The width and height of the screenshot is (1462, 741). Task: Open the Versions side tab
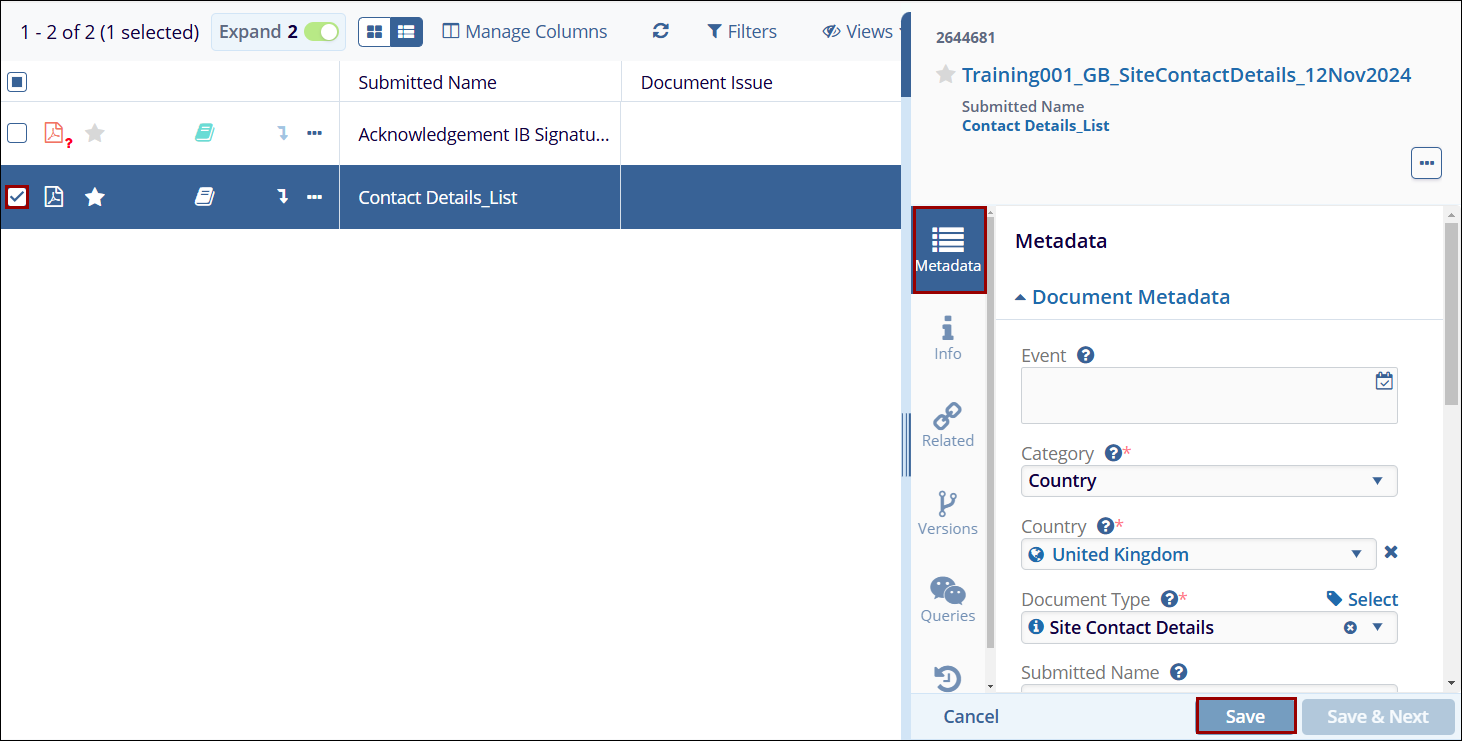point(947,514)
